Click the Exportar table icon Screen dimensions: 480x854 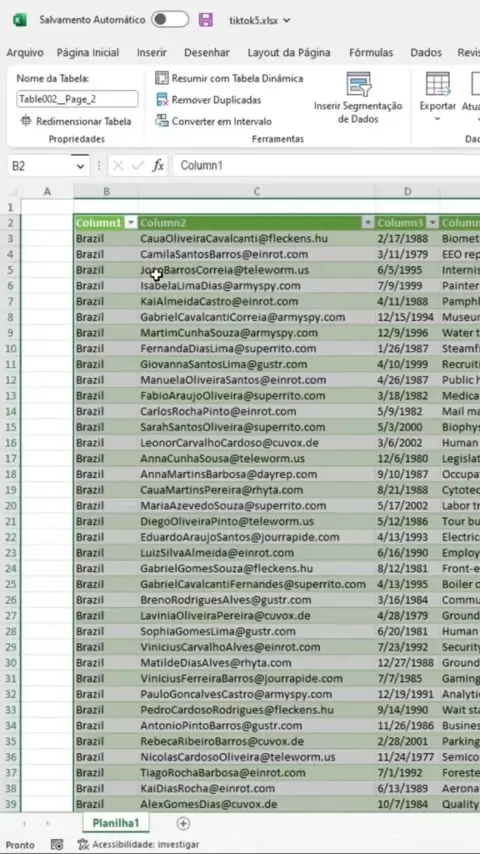click(438, 84)
